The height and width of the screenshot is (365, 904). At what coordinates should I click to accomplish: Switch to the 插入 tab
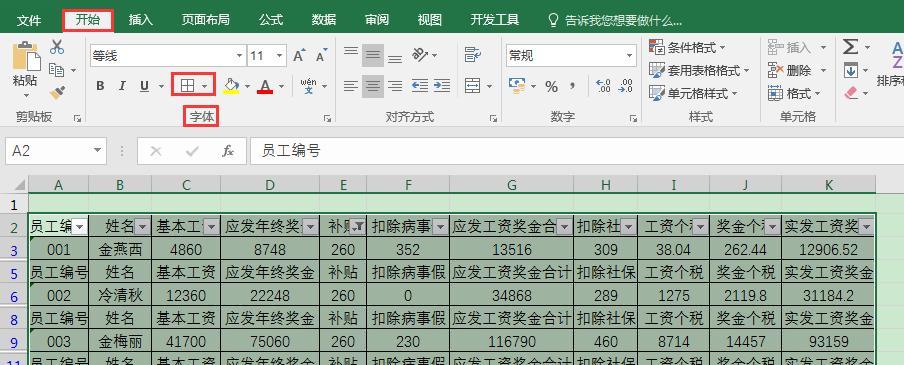(140, 20)
